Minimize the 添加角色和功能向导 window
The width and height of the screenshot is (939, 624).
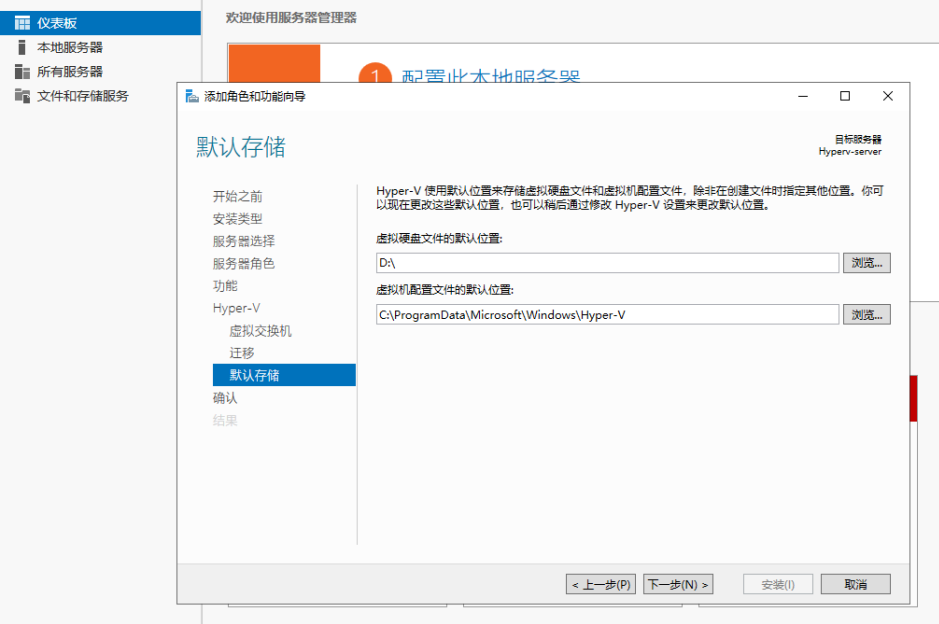(x=803, y=96)
